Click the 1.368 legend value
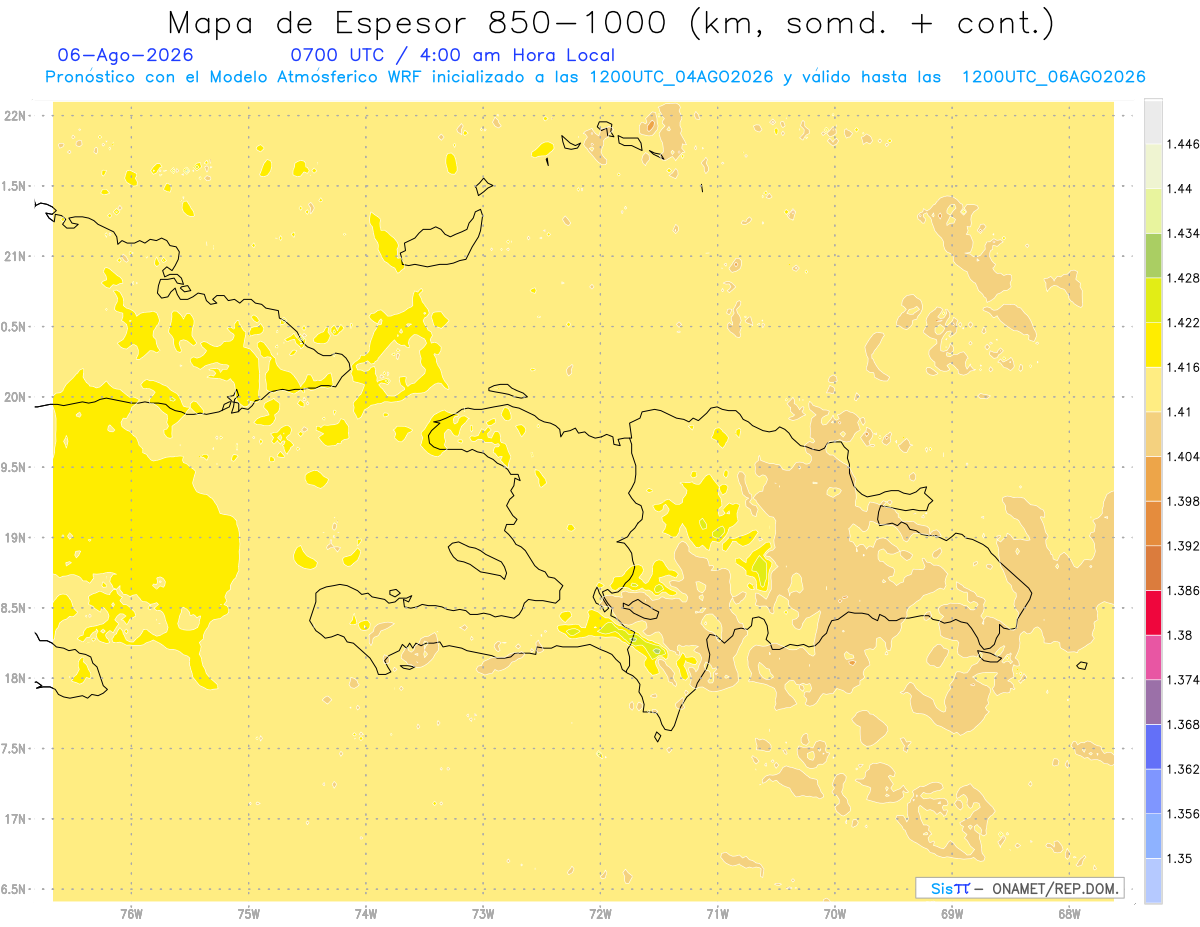 [x=1183, y=724]
